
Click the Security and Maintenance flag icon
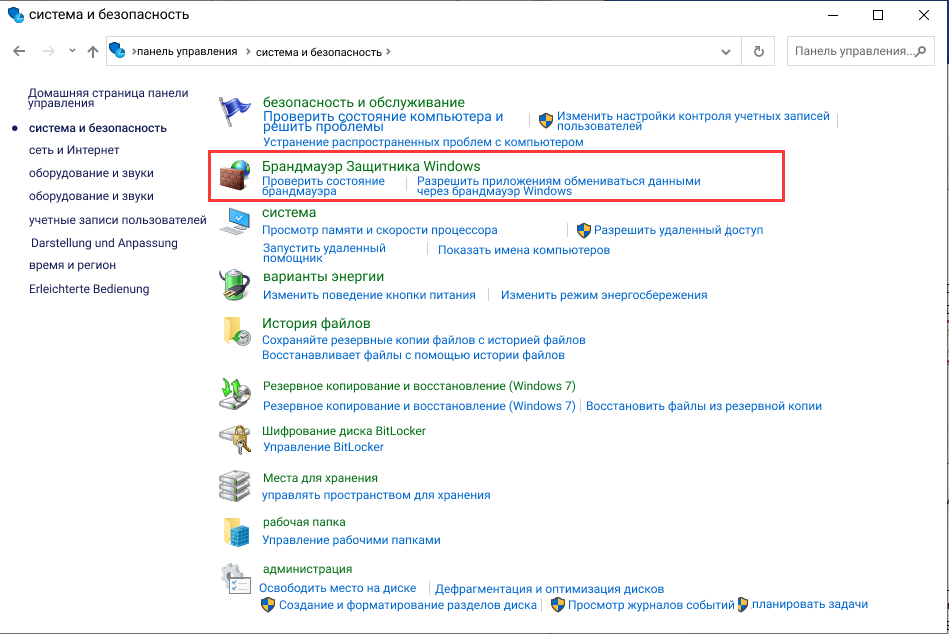234,111
